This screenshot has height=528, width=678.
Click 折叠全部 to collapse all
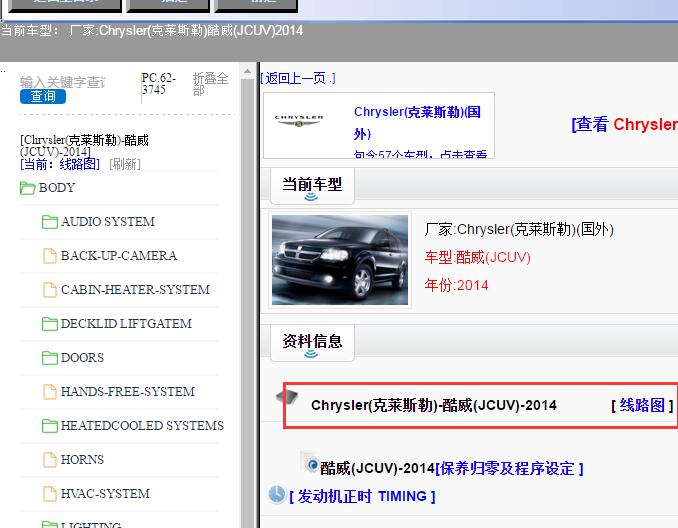click(210, 84)
